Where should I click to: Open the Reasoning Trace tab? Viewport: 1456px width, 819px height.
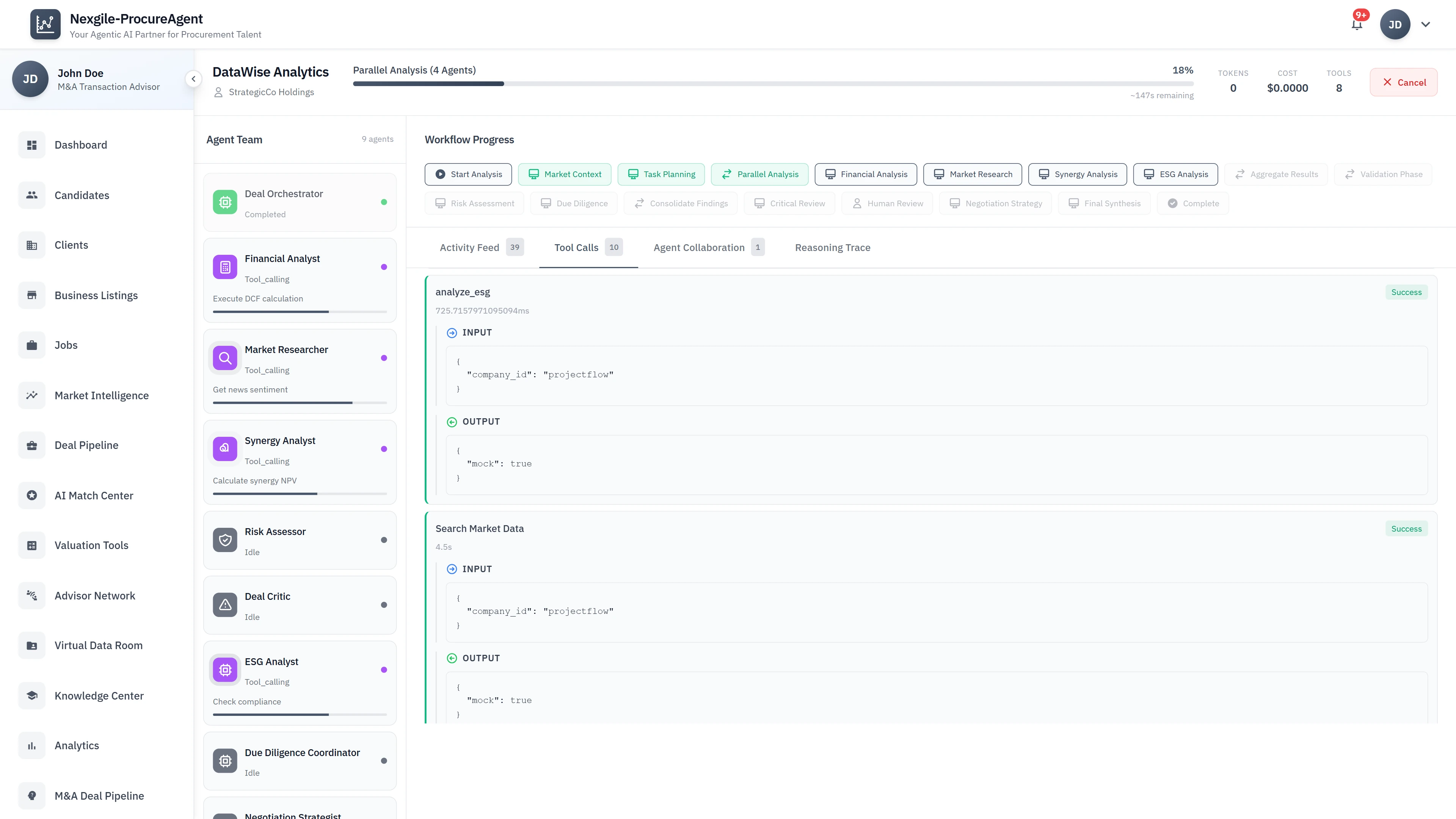[x=832, y=247]
